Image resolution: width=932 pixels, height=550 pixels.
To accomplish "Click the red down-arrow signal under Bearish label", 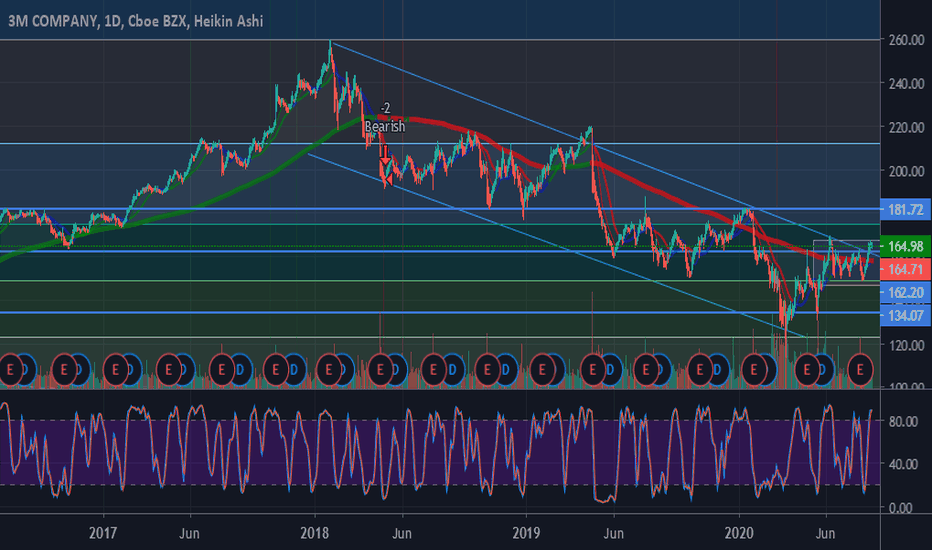I will [385, 155].
